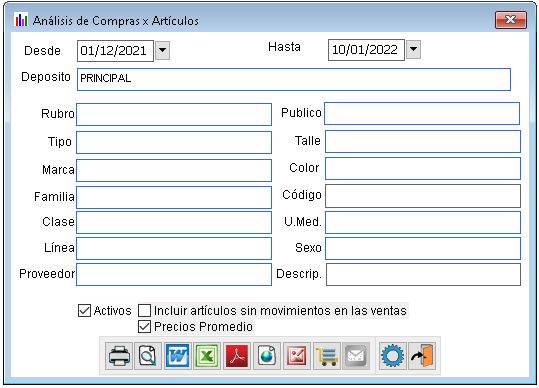Click the Hasta date field 10/01/2022
The height and width of the screenshot is (388, 539).
click(x=366, y=50)
